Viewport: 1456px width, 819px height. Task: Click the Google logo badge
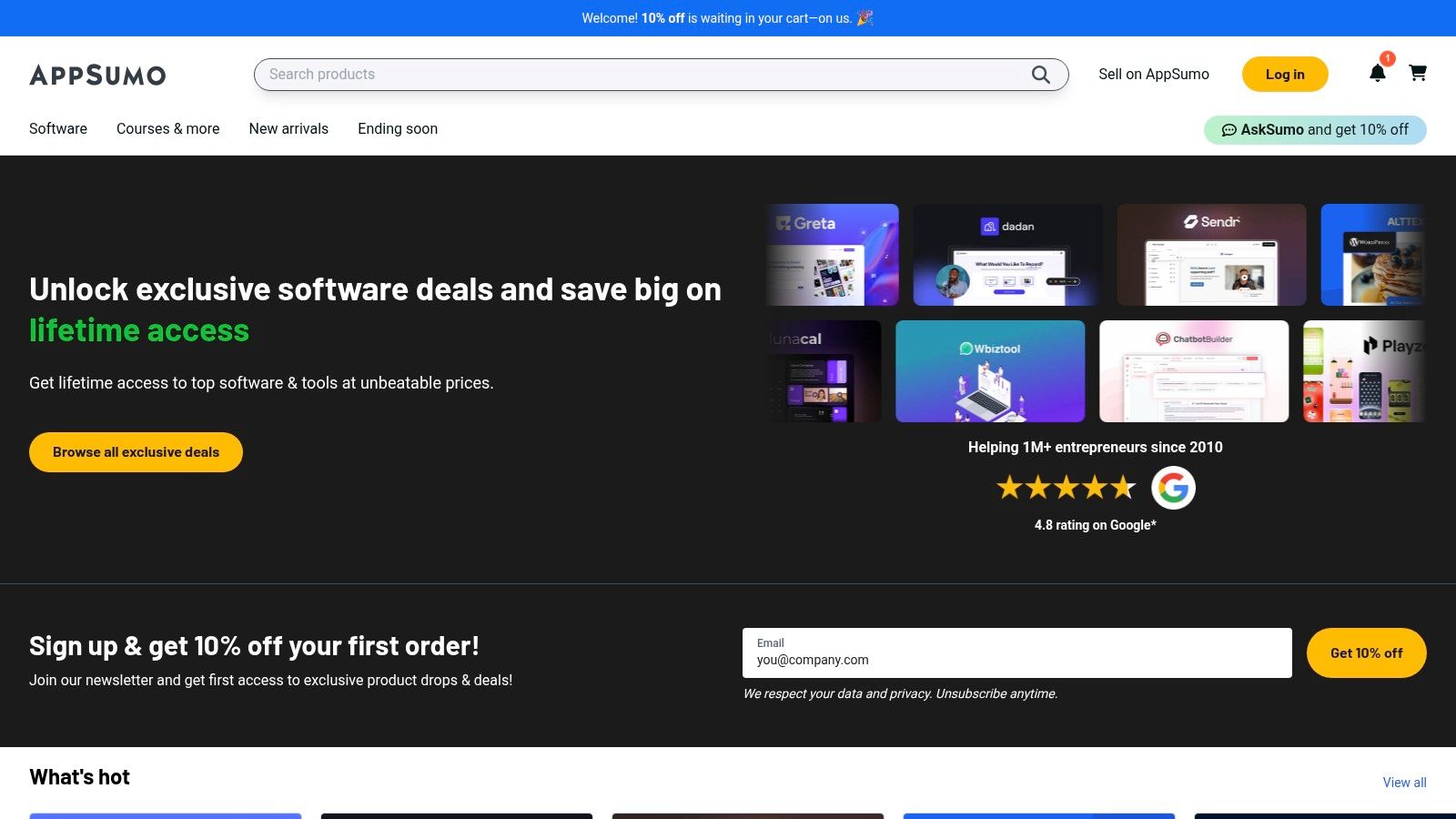1173,488
